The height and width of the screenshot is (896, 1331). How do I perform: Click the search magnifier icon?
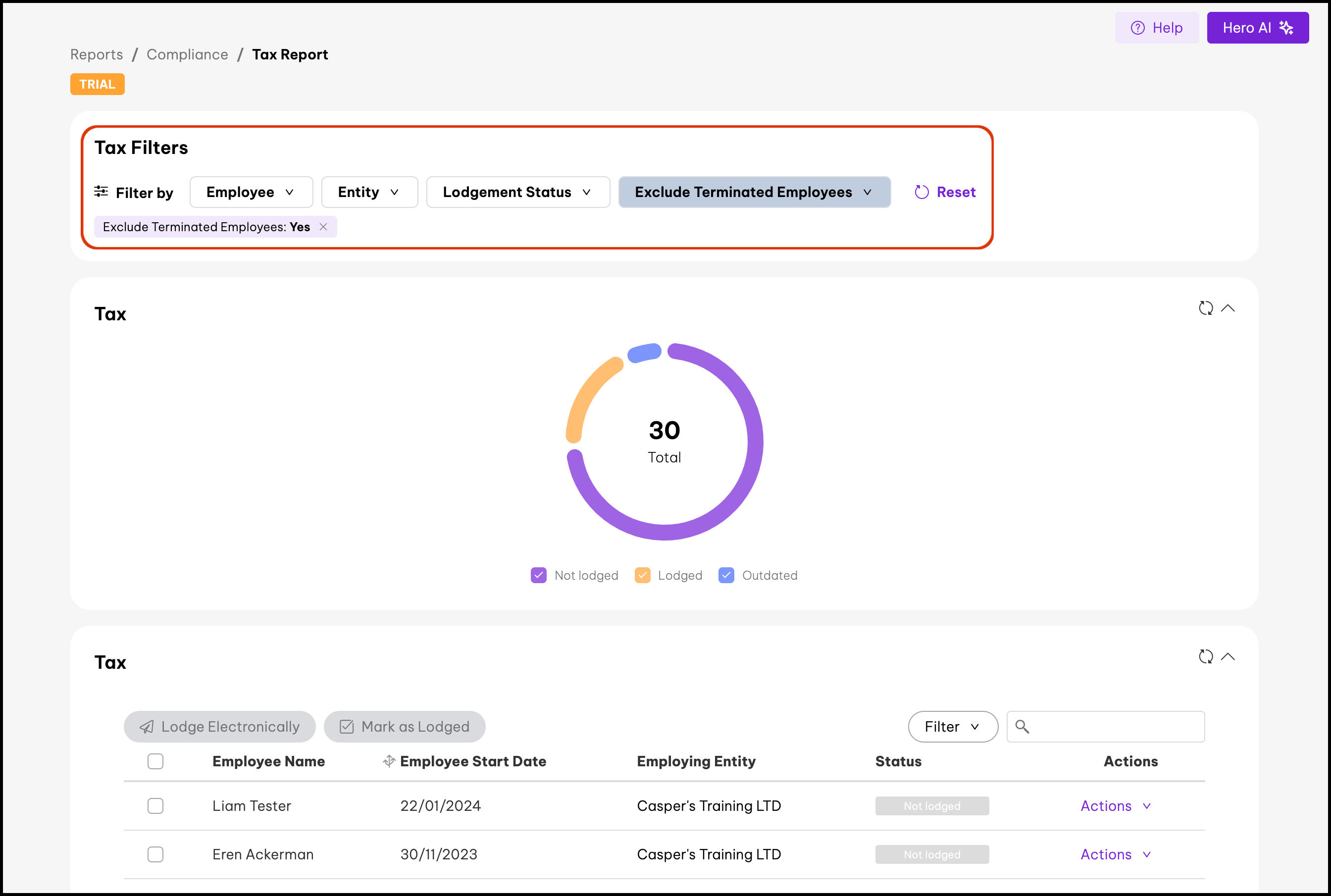(x=1022, y=726)
